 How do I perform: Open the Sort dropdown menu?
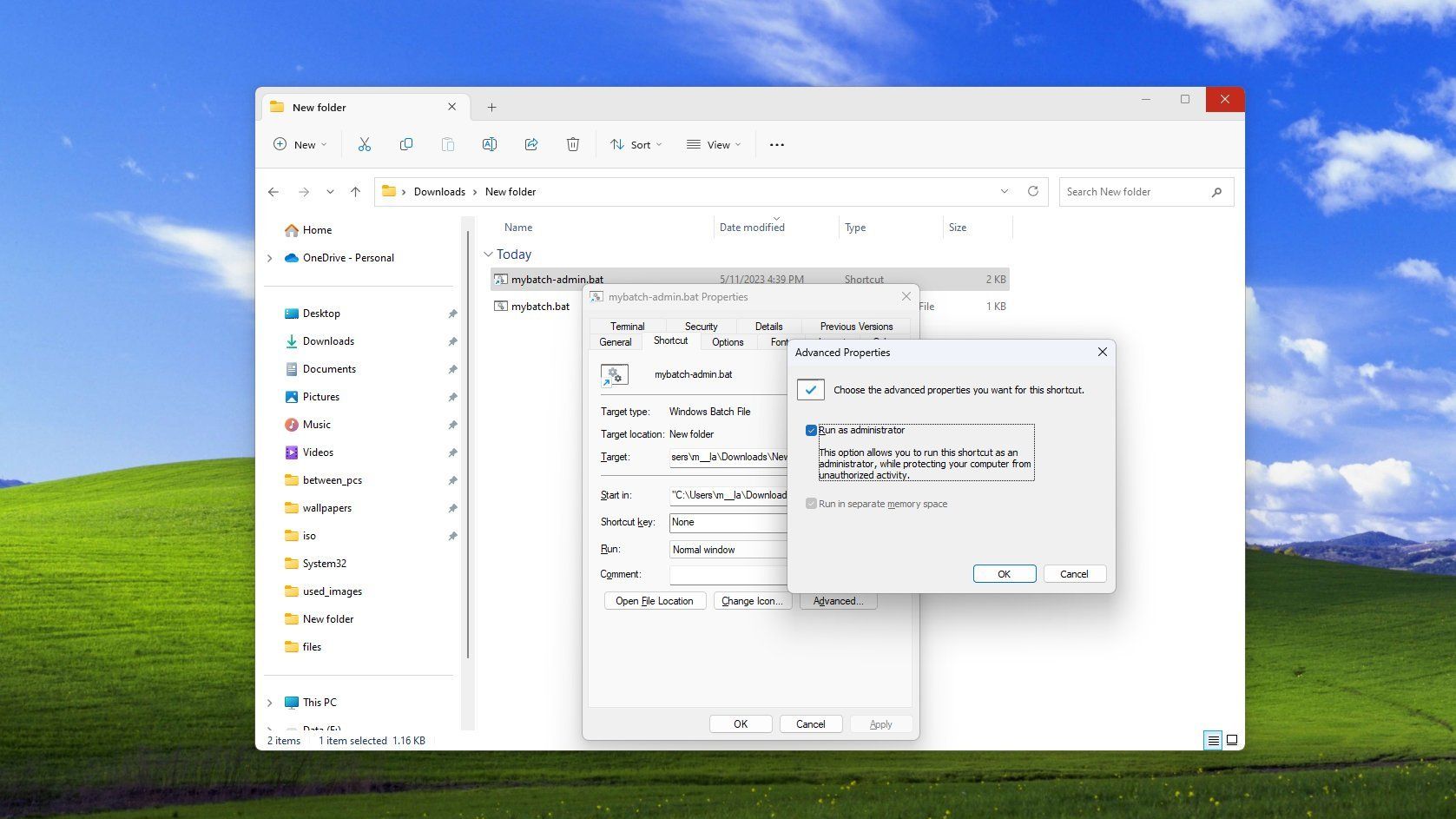[636, 145]
